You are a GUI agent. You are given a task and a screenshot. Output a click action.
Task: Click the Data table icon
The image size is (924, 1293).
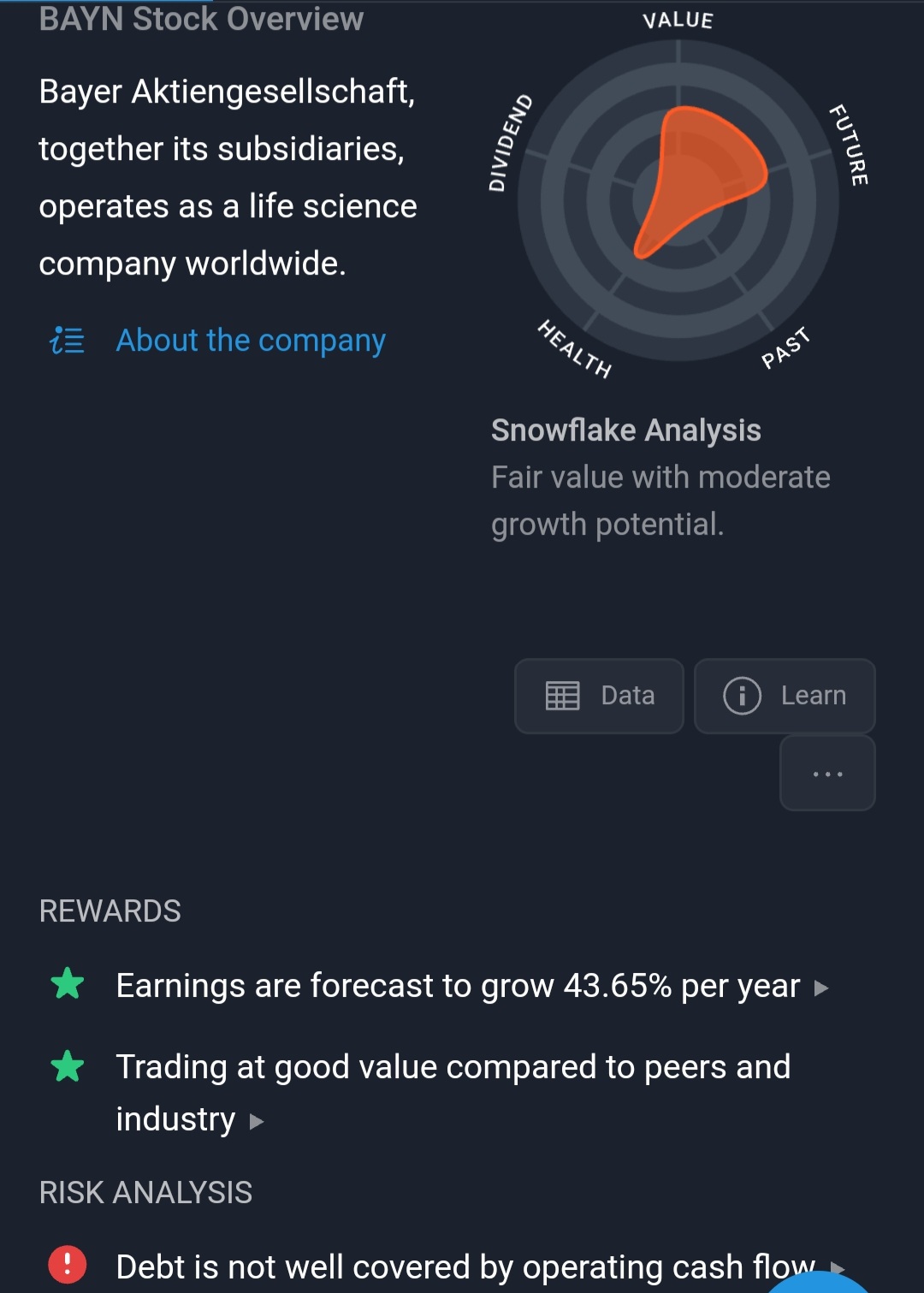(562, 696)
